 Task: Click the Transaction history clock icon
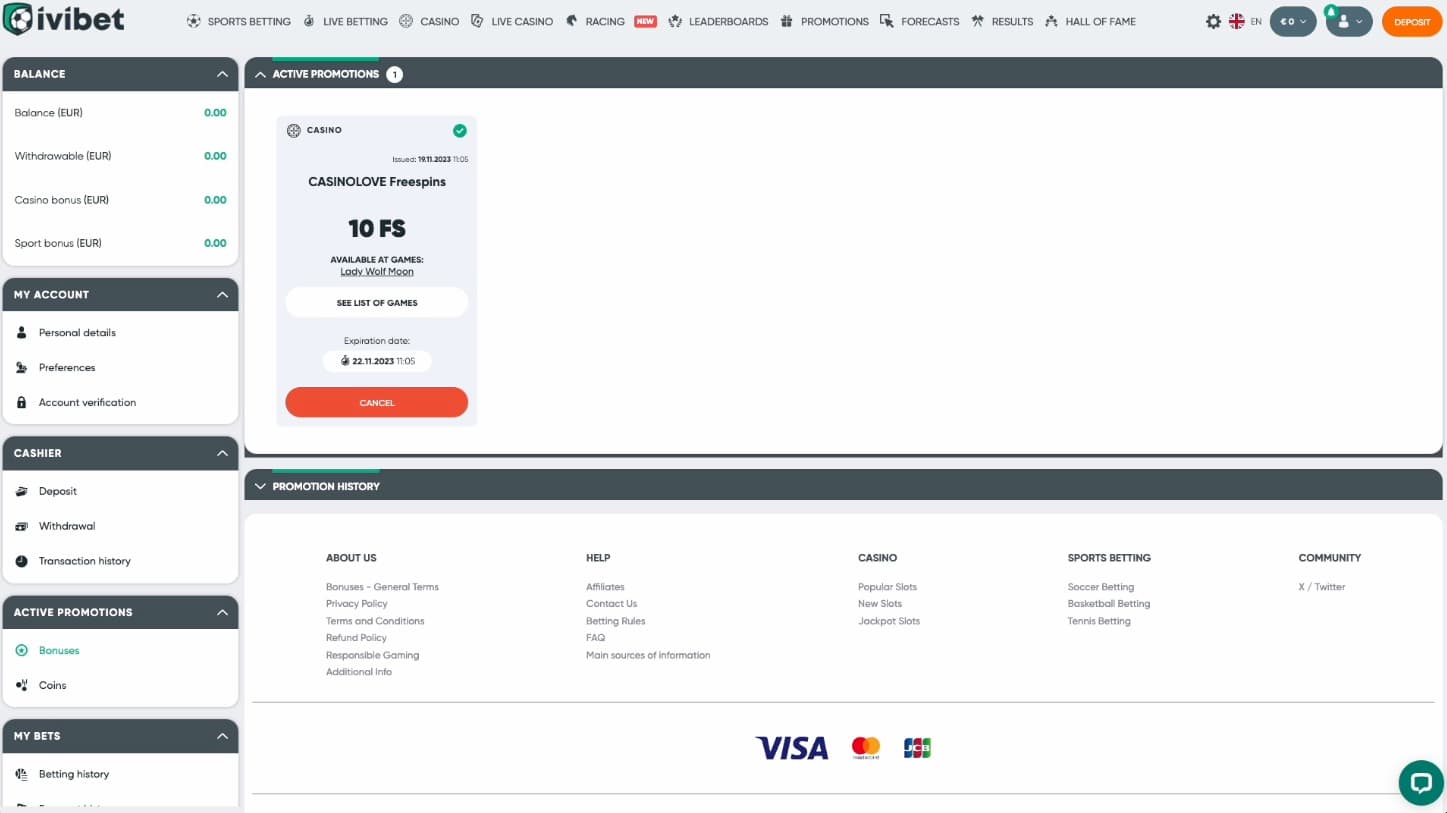pyautogui.click(x=22, y=561)
